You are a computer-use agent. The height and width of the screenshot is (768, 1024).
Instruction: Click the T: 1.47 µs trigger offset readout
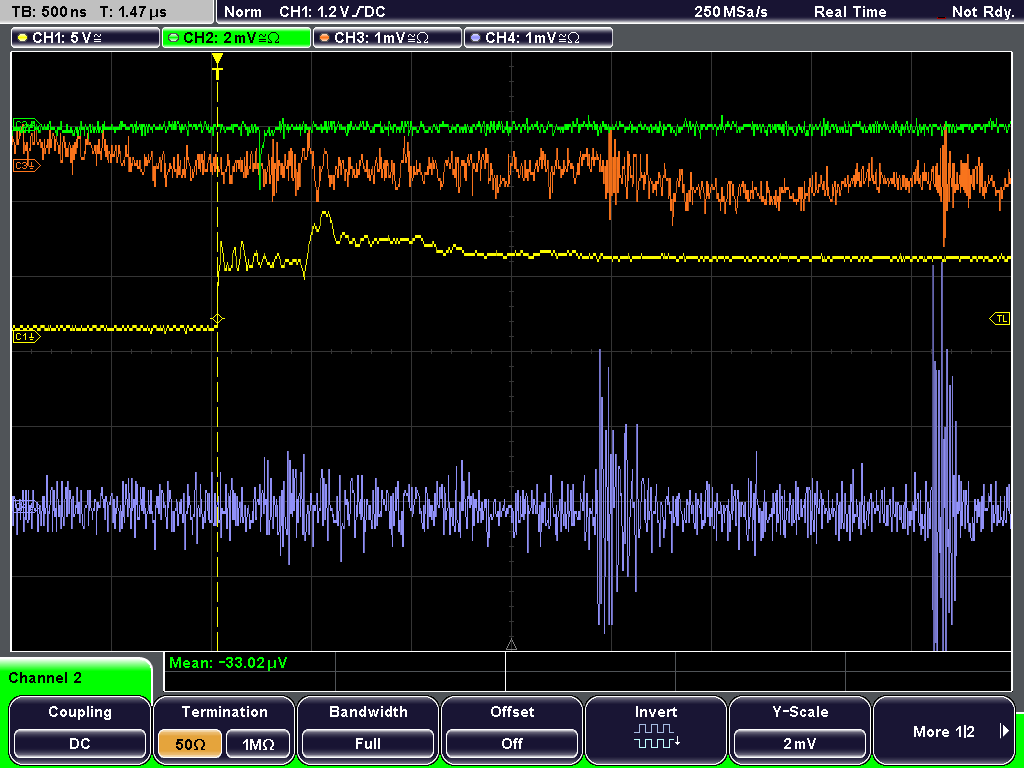tap(133, 12)
